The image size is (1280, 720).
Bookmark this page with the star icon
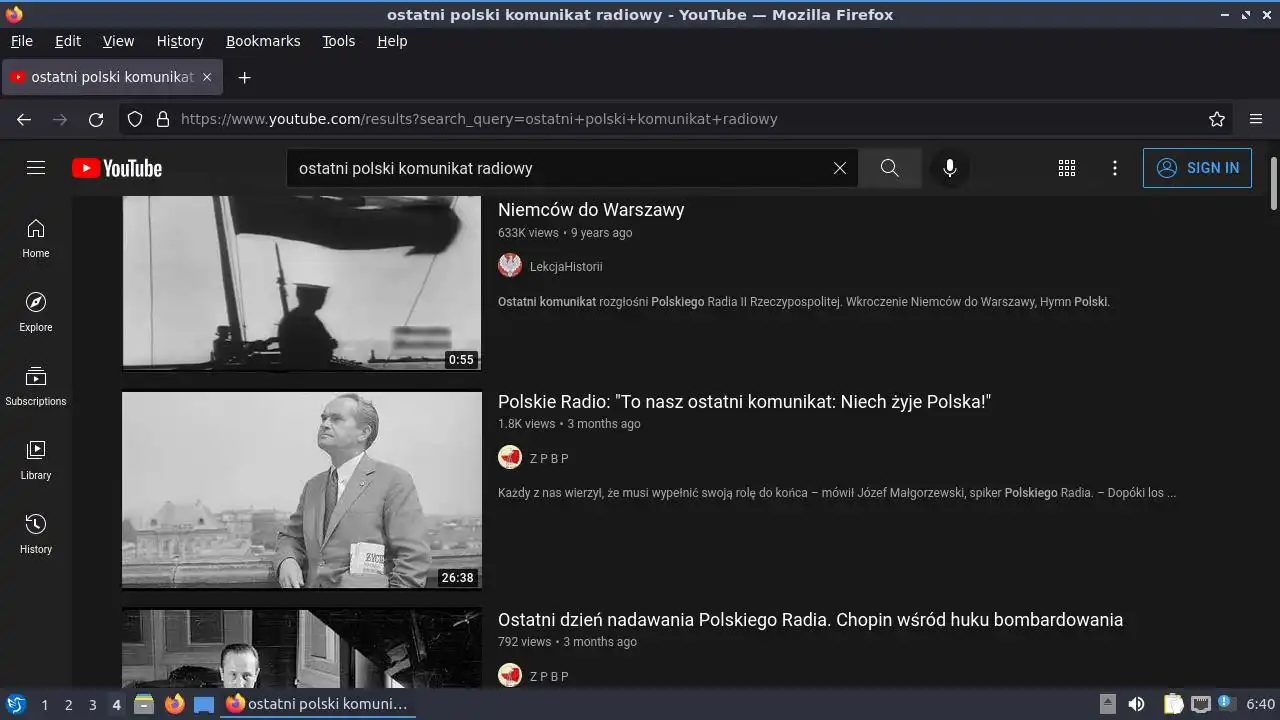1217,119
